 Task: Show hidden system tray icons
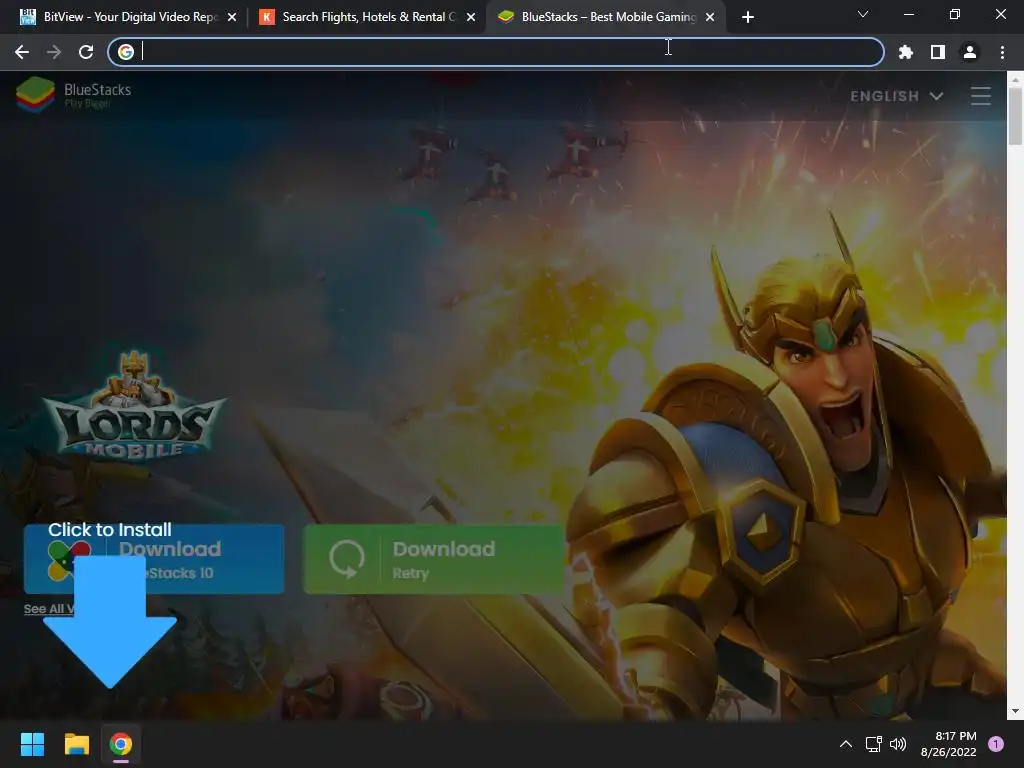[846, 744]
